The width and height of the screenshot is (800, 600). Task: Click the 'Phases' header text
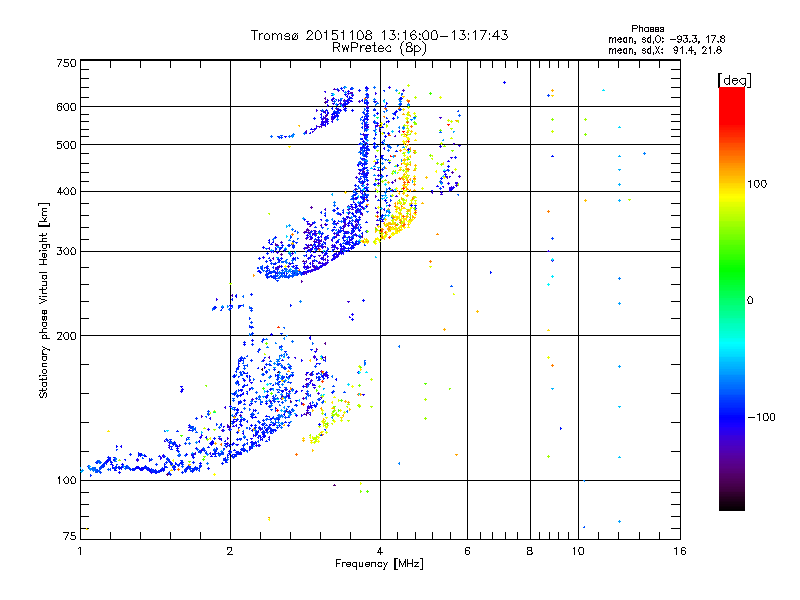(x=647, y=29)
